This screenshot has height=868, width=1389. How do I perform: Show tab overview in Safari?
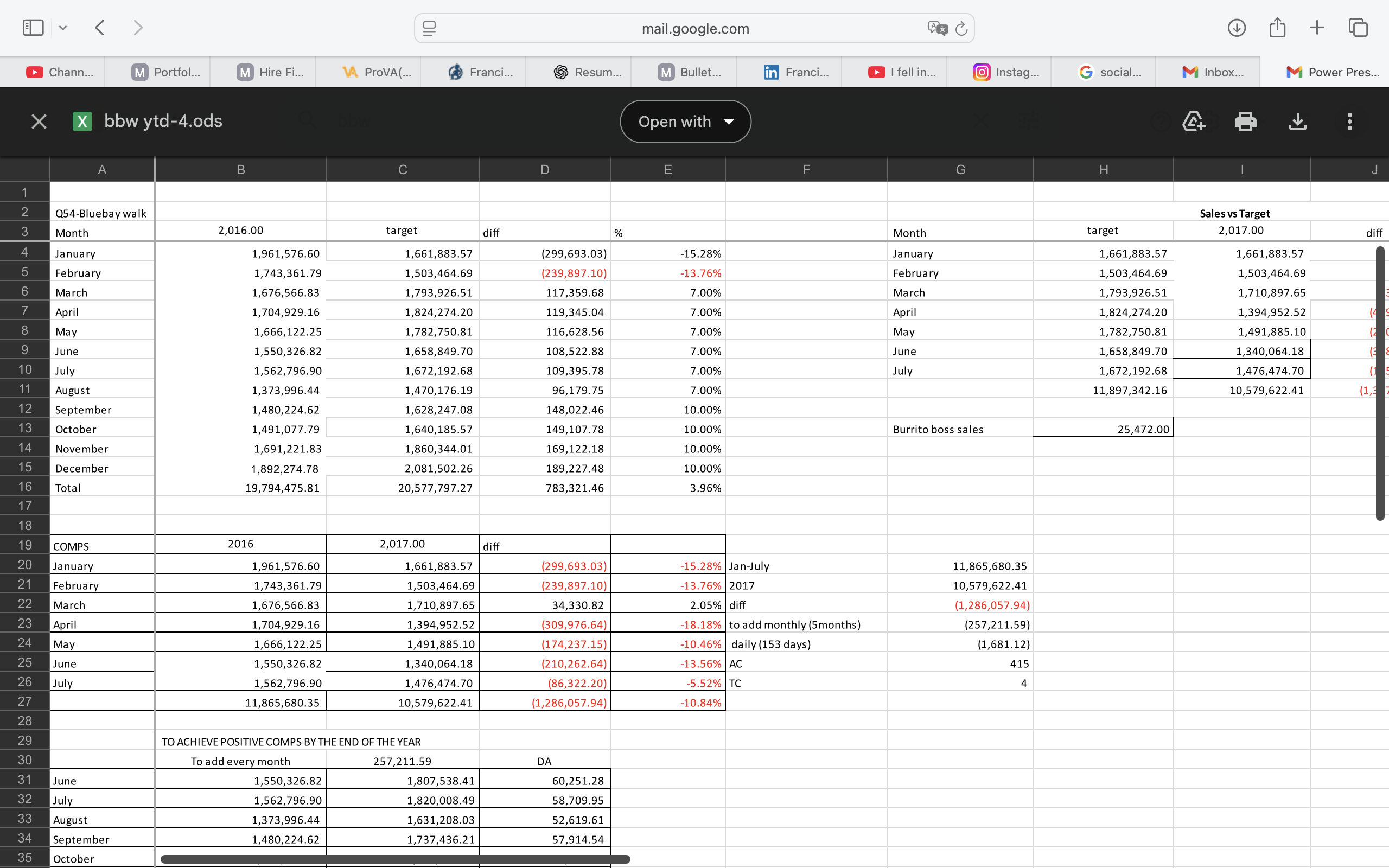tap(1358, 28)
